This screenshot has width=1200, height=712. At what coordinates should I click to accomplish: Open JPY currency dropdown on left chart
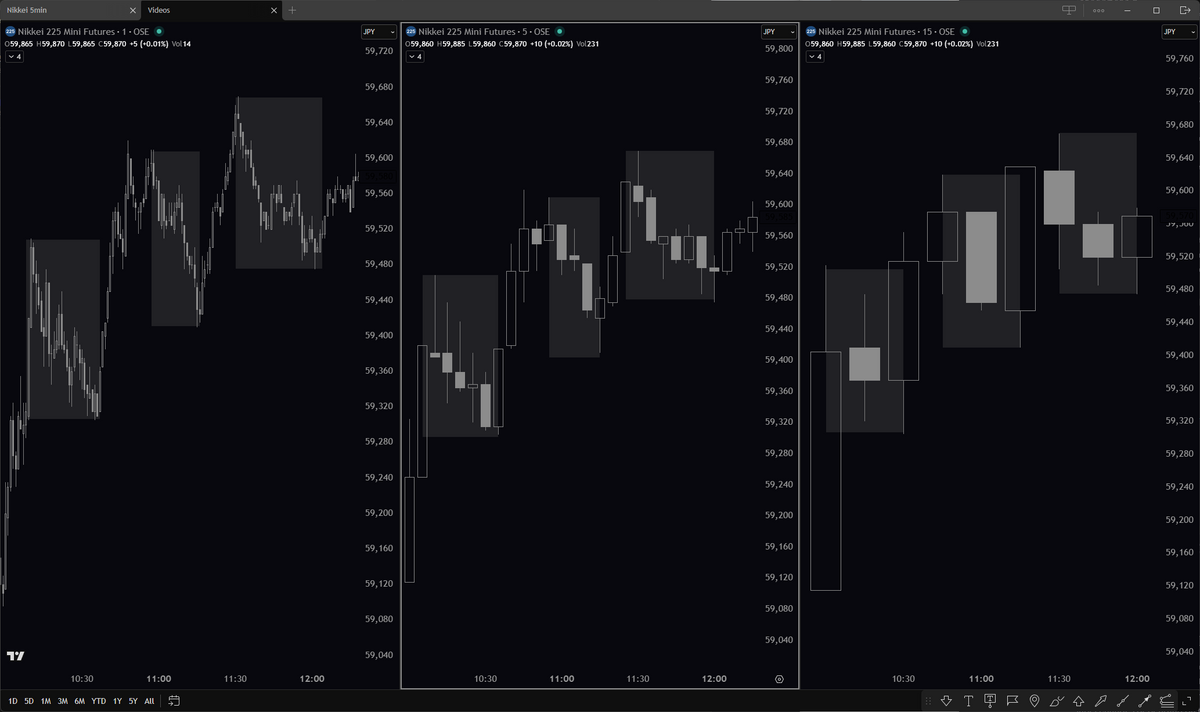coord(379,32)
